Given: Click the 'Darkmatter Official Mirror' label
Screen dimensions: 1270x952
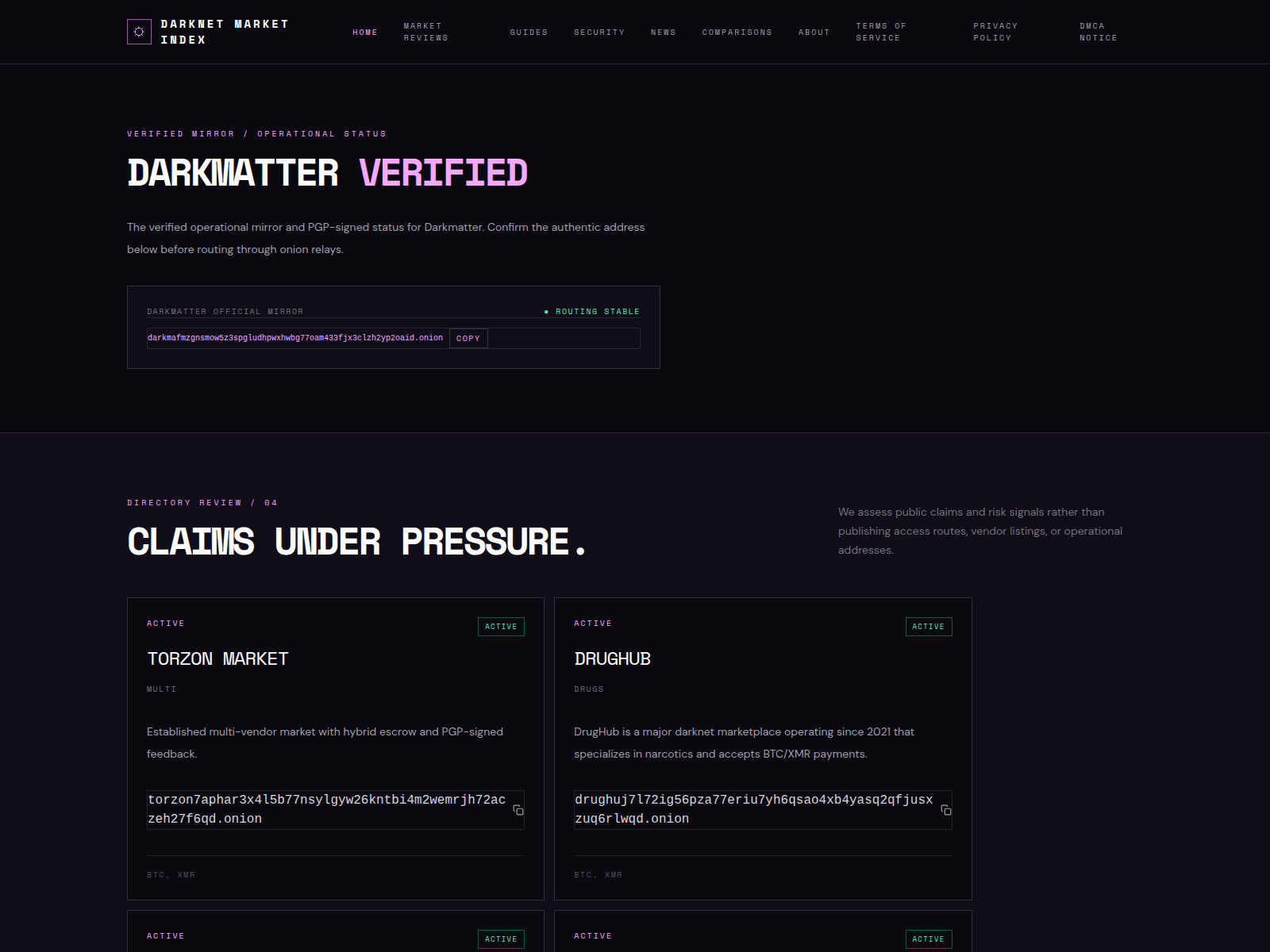Looking at the screenshot, I should click(225, 312).
